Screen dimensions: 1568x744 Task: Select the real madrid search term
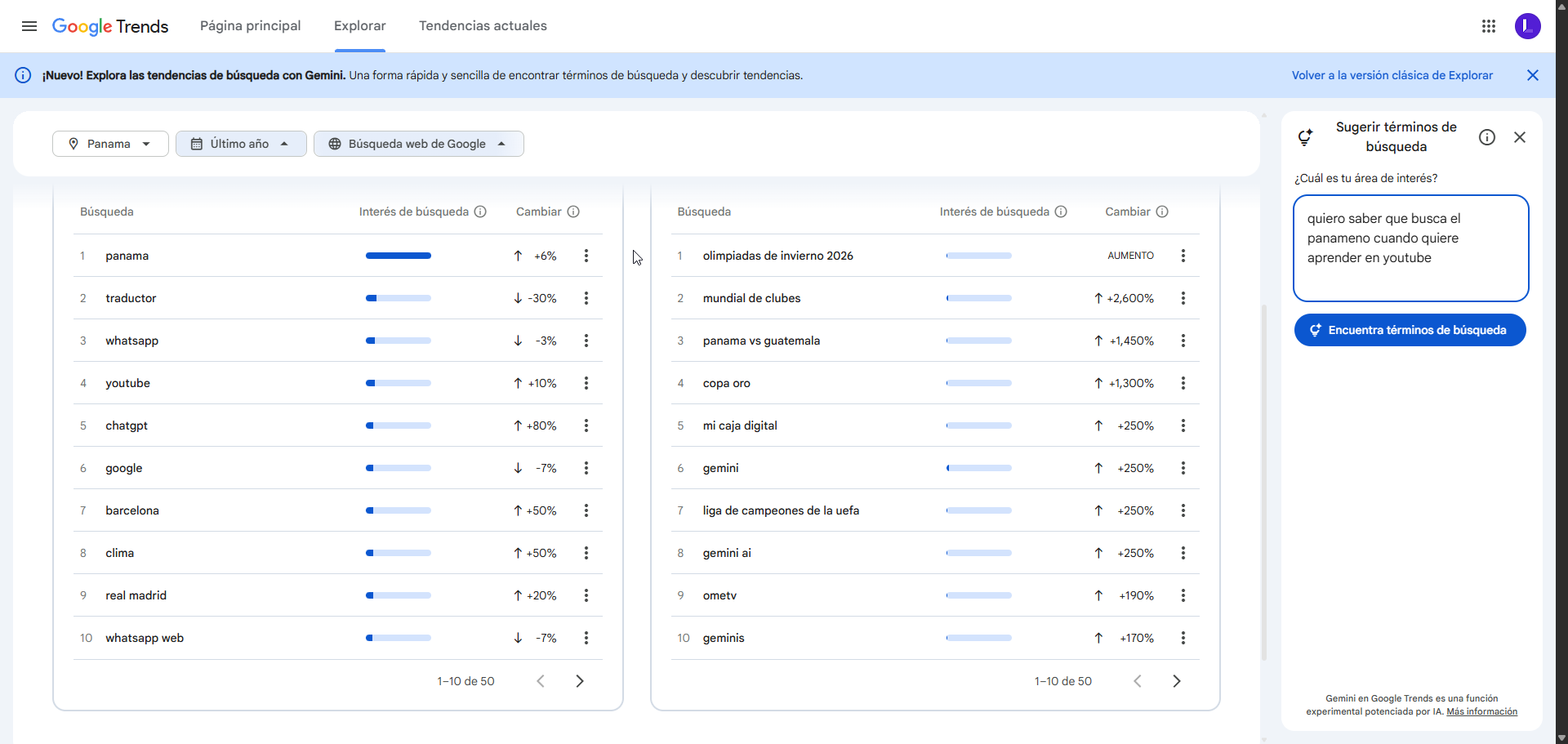click(x=136, y=595)
